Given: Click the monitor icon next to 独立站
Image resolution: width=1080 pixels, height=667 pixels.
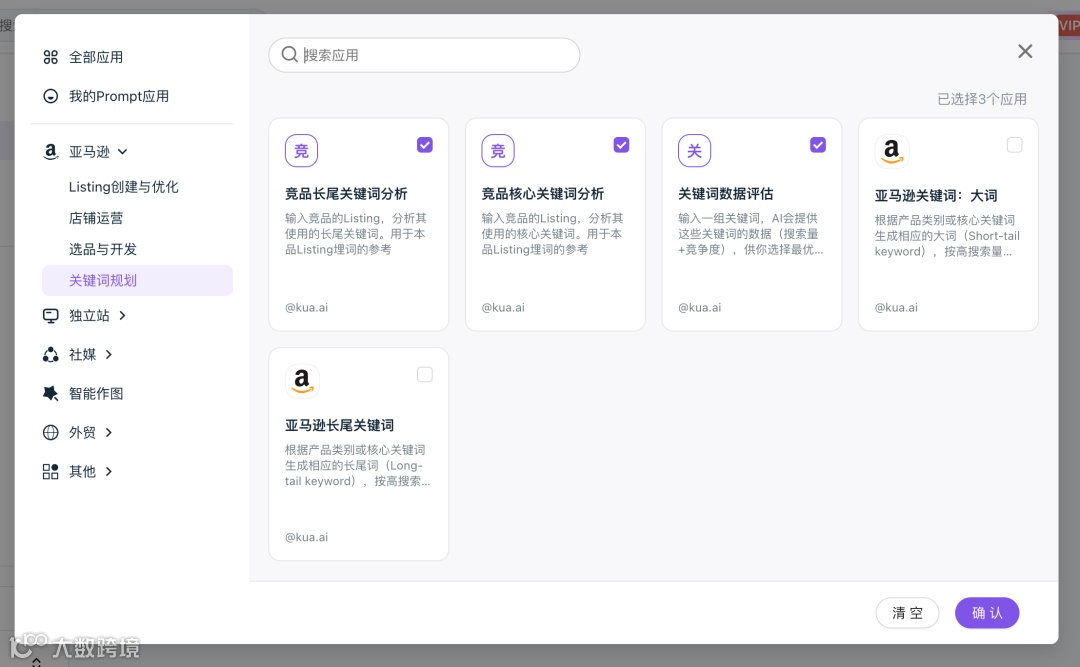Looking at the screenshot, I should point(50,315).
